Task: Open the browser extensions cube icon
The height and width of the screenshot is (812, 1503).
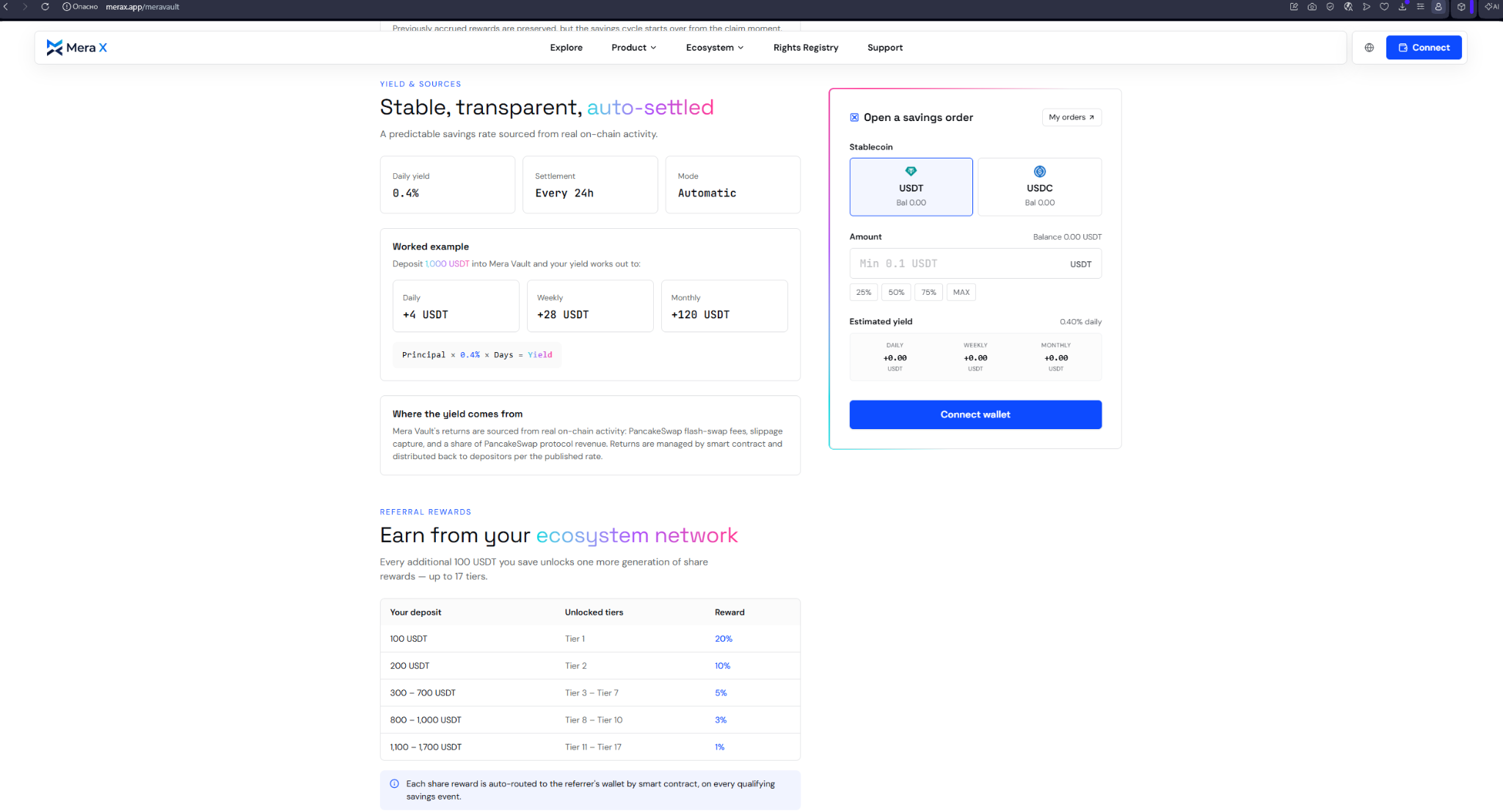Action: pyautogui.click(x=1461, y=7)
